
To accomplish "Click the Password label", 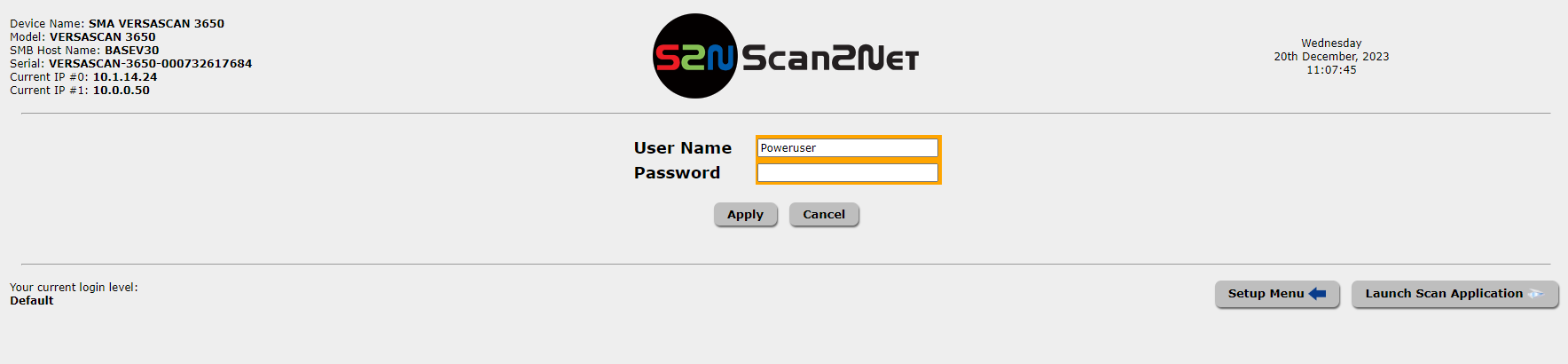I will [x=677, y=173].
